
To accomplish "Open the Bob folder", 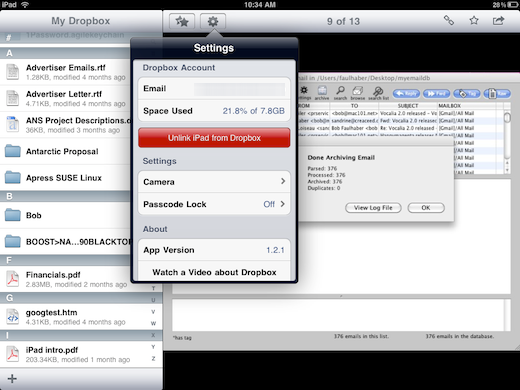I will (65, 215).
